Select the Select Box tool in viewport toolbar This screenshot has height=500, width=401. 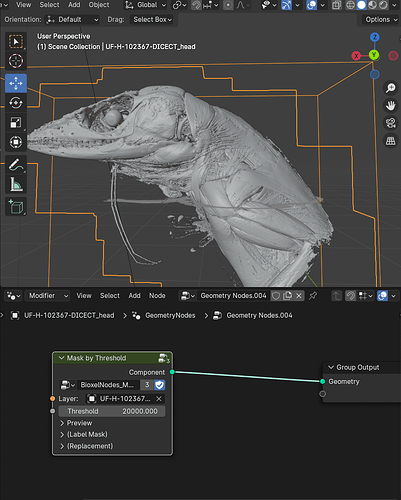point(16,42)
